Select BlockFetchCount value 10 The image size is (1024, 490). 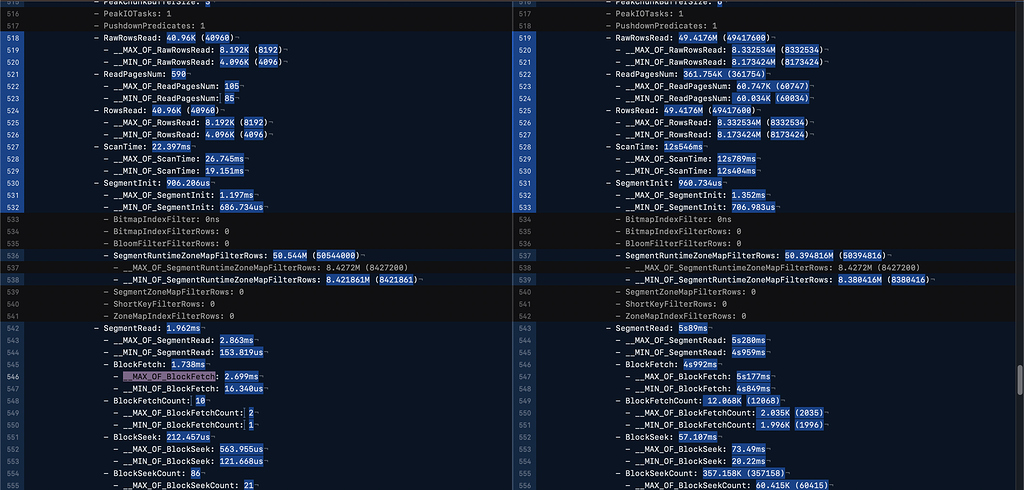click(200, 401)
